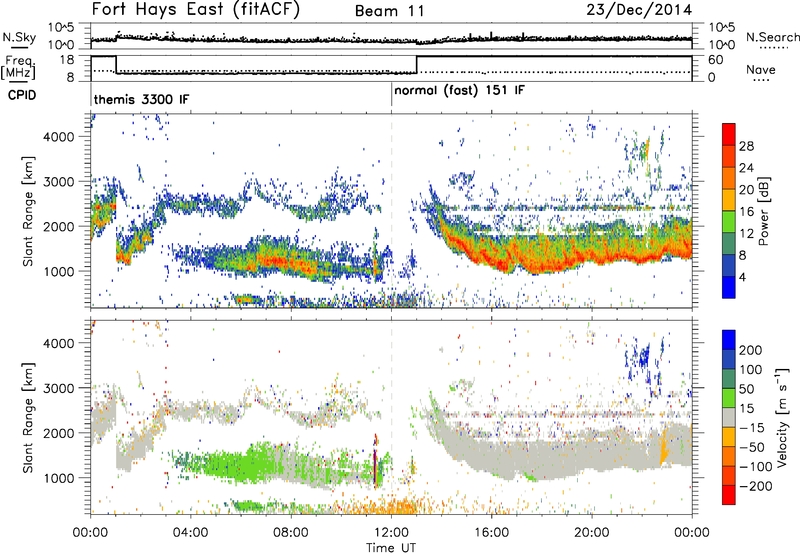Click the 'Beam 11' label
The height and width of the screenshot is (554, 800).
pos(389,11)
